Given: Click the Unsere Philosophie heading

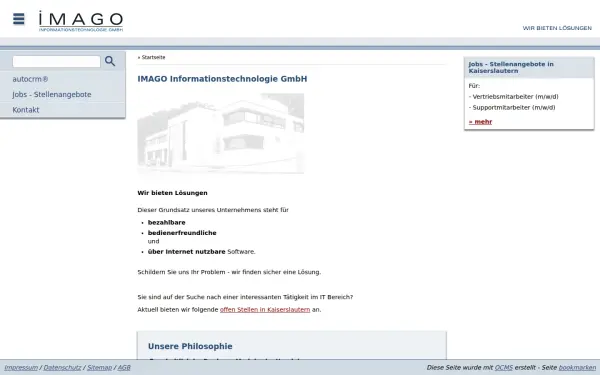Looking at the screenshot, I should point(190,346).
